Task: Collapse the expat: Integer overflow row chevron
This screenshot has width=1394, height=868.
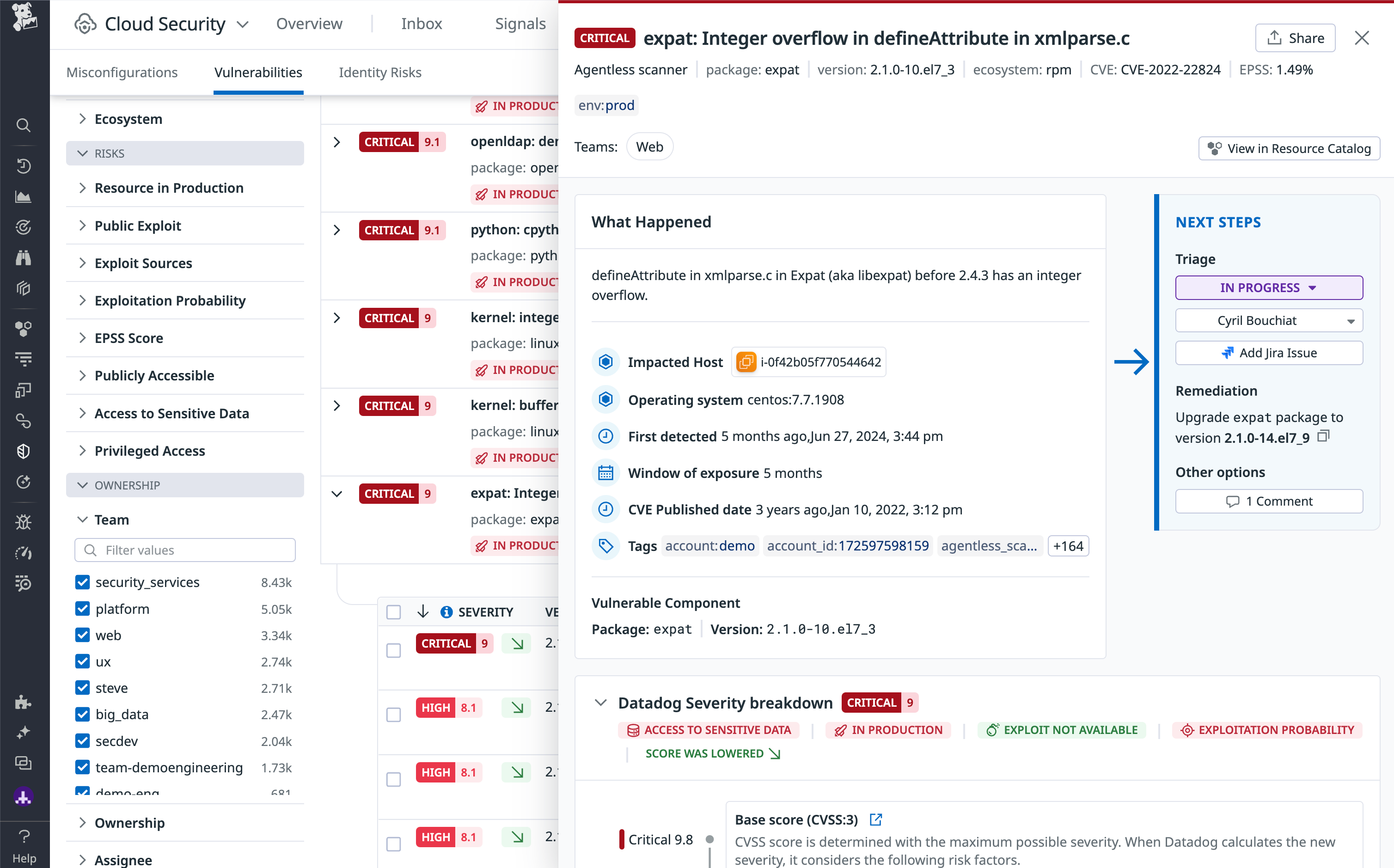Action: [337, 494]
